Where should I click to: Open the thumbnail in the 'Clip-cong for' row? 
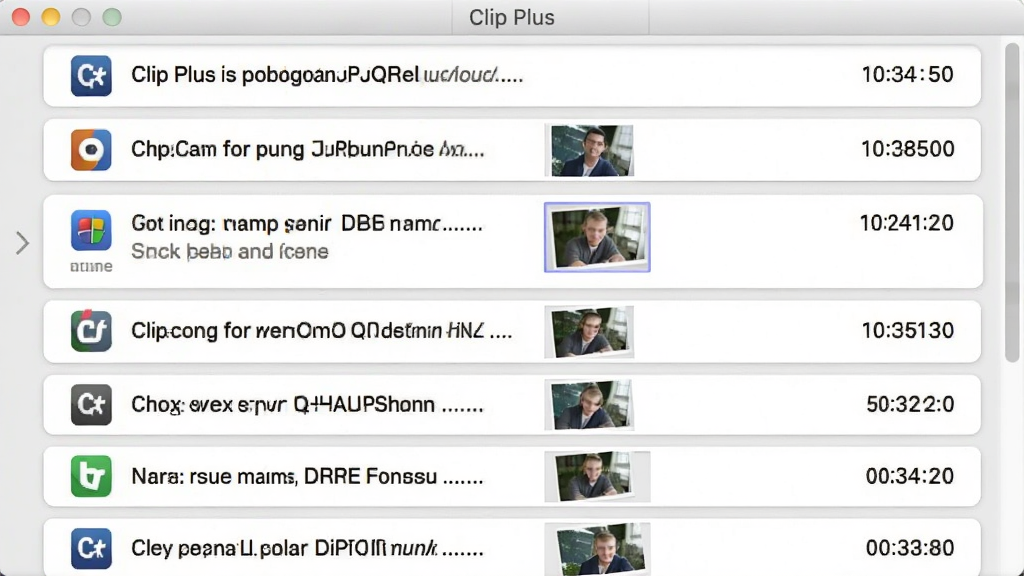(590, 332)
